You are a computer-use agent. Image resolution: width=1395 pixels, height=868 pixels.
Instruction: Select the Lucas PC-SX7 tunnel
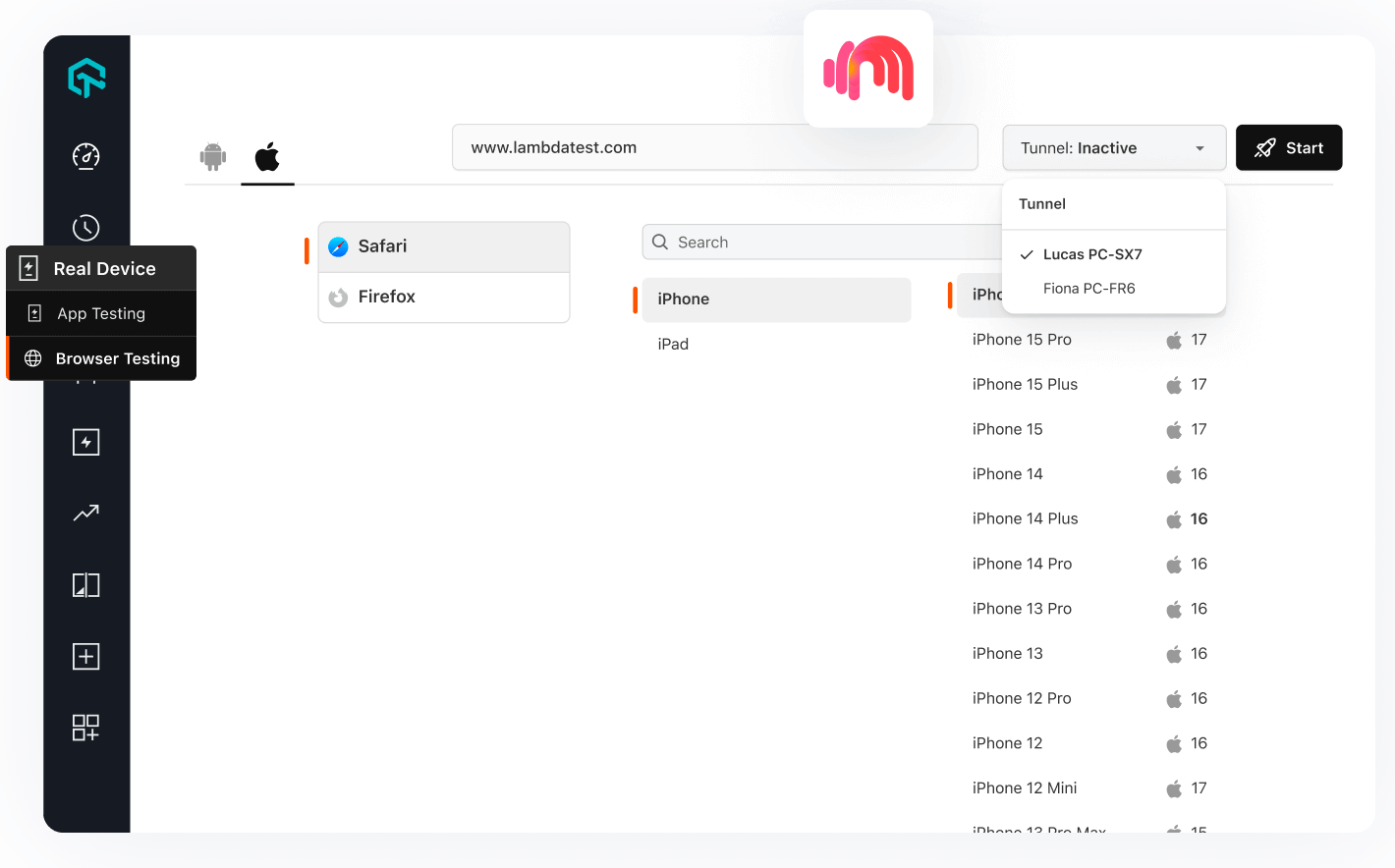pos(1091,253)
